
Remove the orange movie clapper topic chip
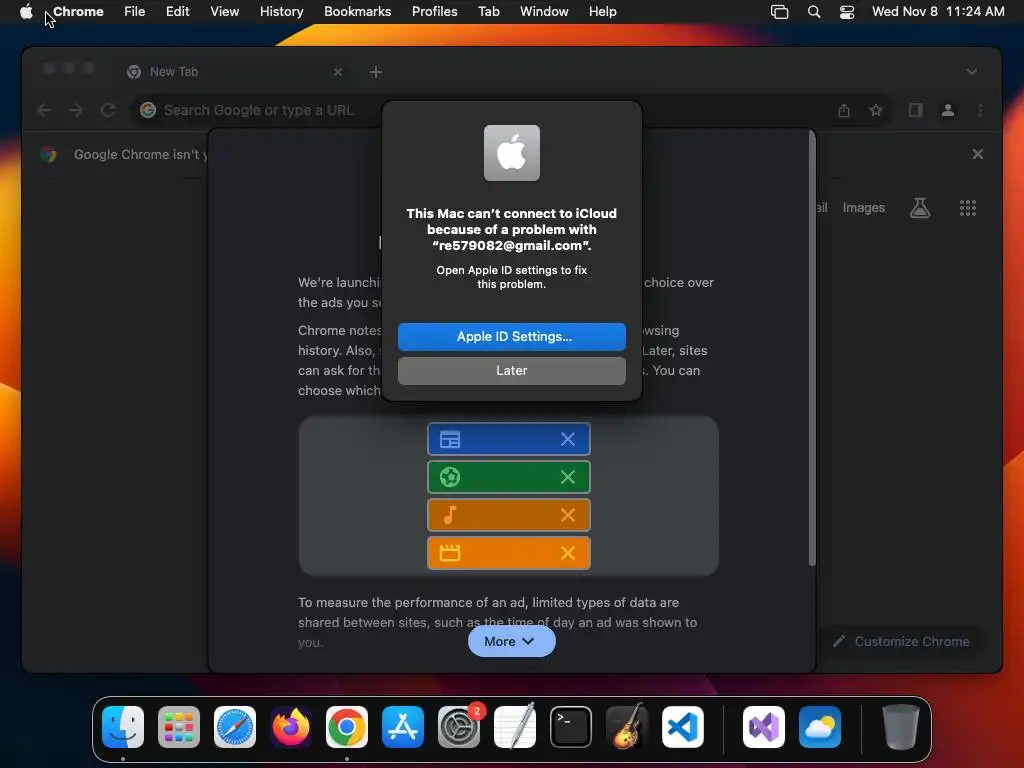point(568,553)
